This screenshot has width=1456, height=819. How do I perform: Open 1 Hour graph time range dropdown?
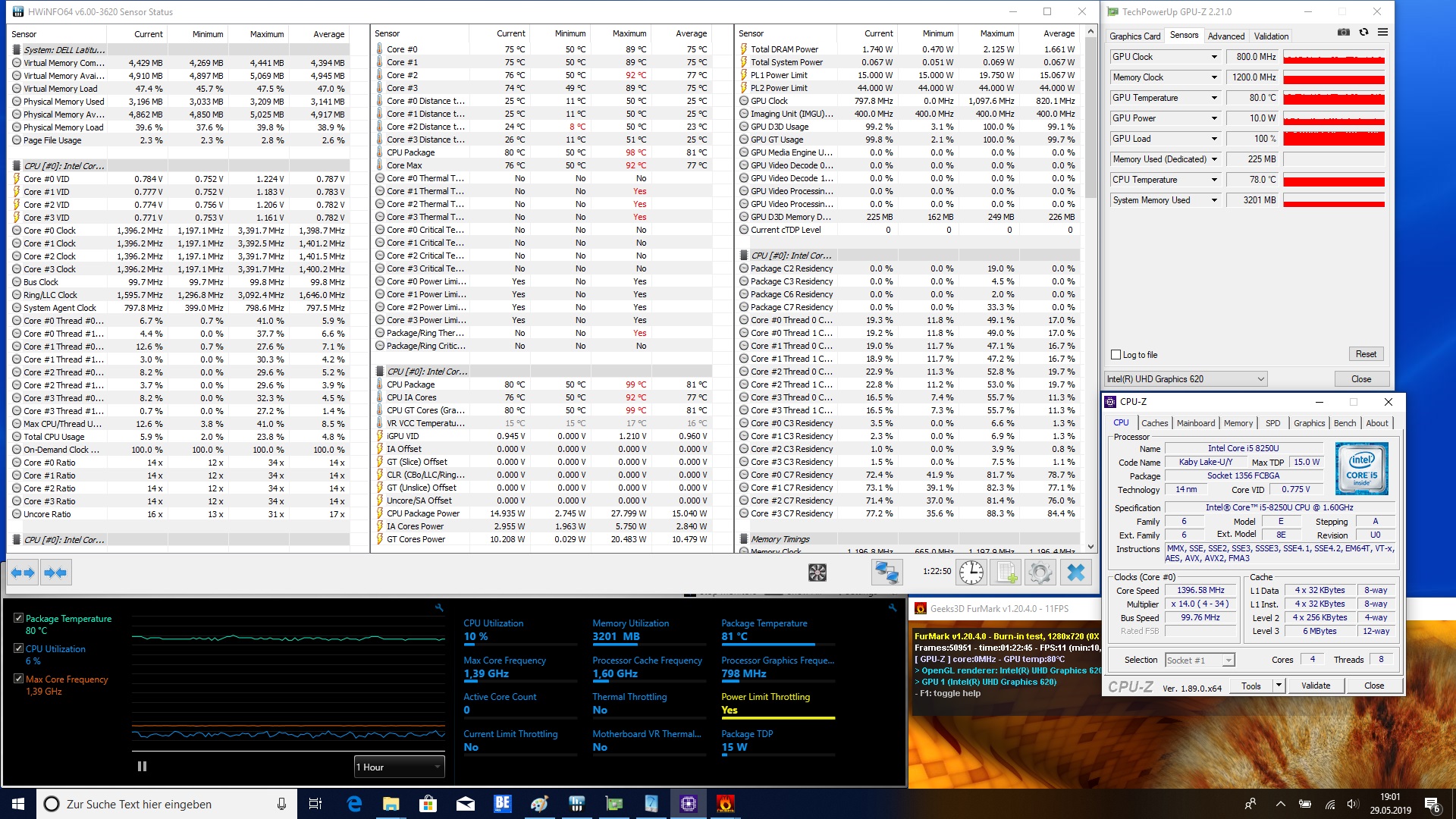click(x=399, y=767)
